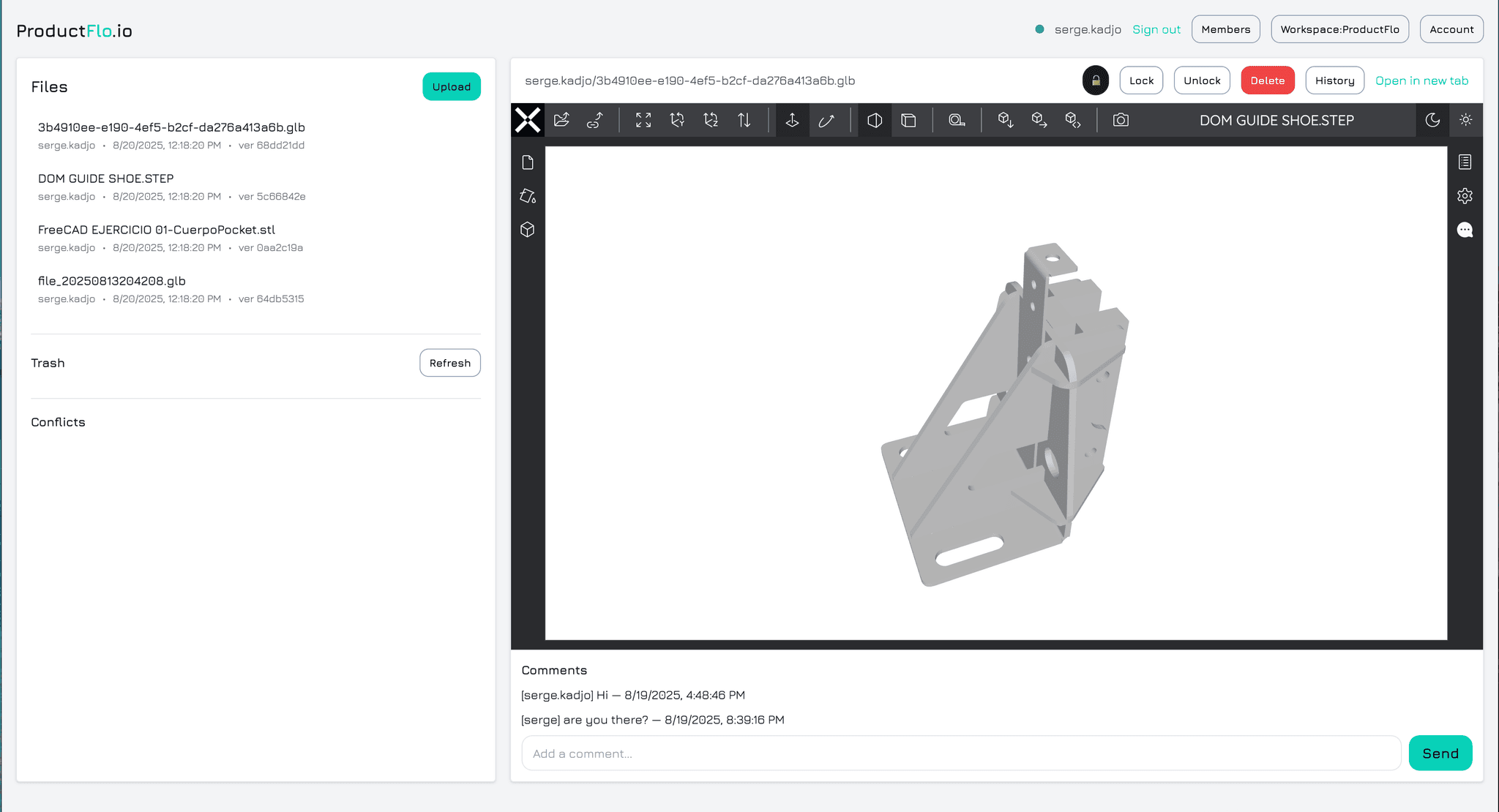Select the move axes transform tool
The width and height of the screenshot is (1499, 812).
(792, 120)
